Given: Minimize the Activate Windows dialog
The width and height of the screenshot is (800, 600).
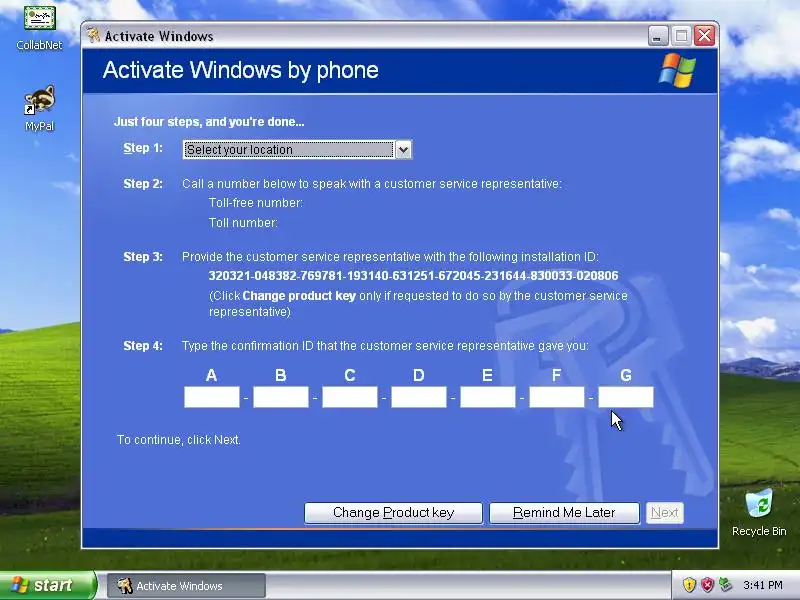Looking at the screenshot, I should pos(658,36).
